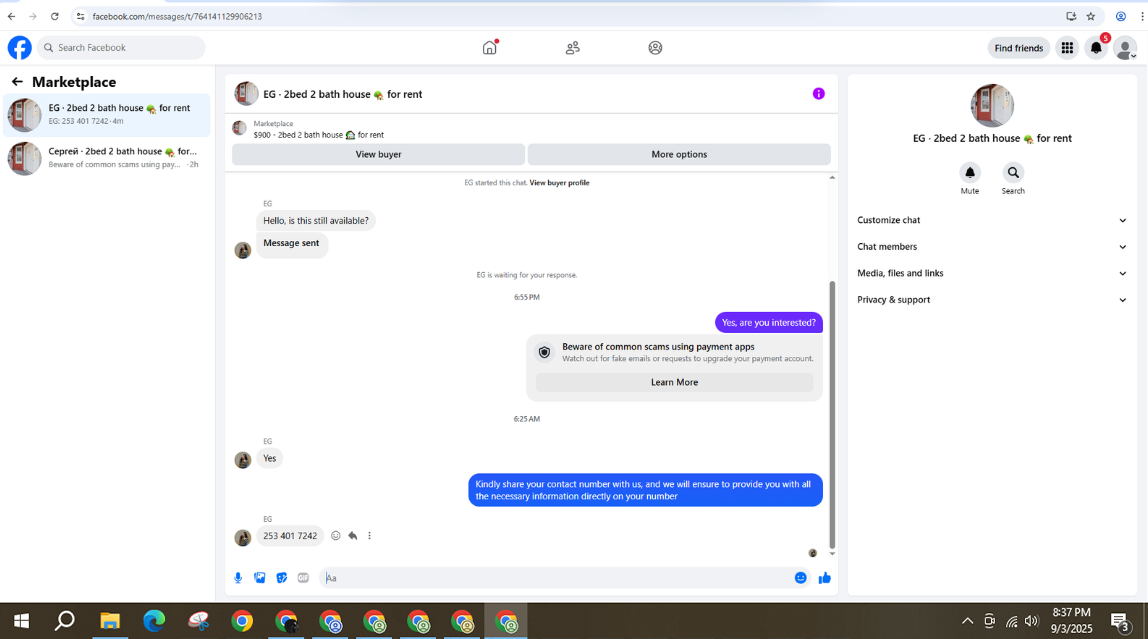
Task: Click the volume icon in system tray
Action: [x=1032, y=621]
